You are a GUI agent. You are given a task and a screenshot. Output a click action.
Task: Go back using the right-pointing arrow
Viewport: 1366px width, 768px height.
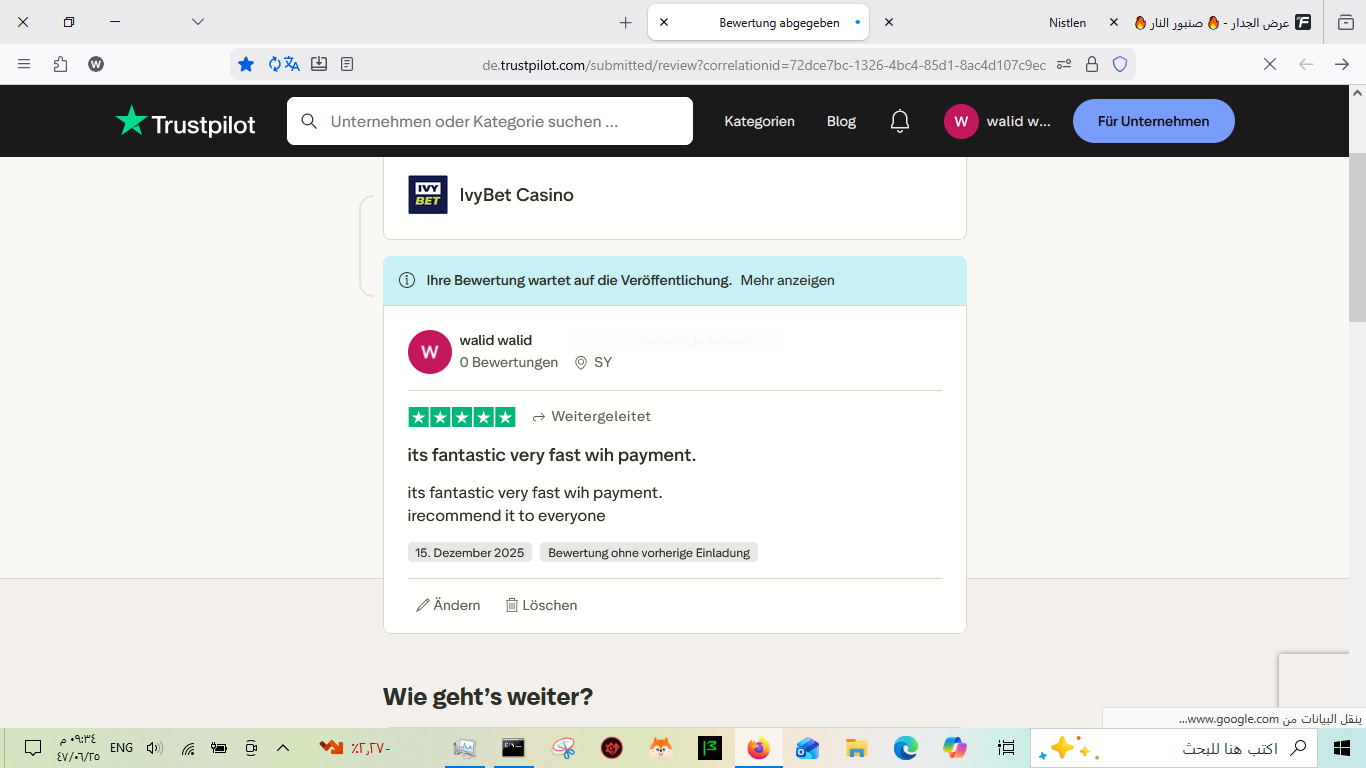click(1342, 64)
